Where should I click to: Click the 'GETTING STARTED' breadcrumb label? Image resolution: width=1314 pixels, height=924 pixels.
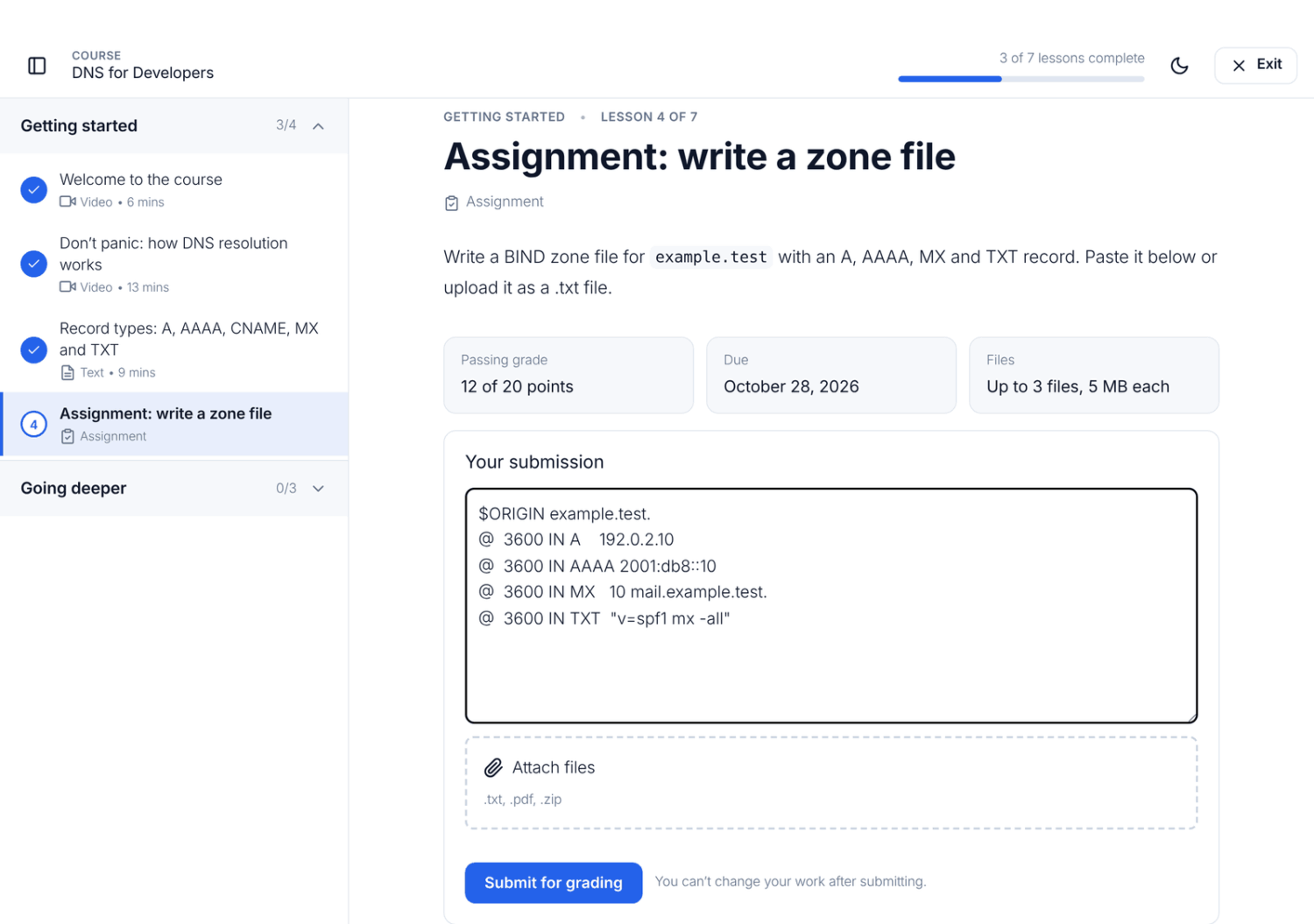click(504, 116)
